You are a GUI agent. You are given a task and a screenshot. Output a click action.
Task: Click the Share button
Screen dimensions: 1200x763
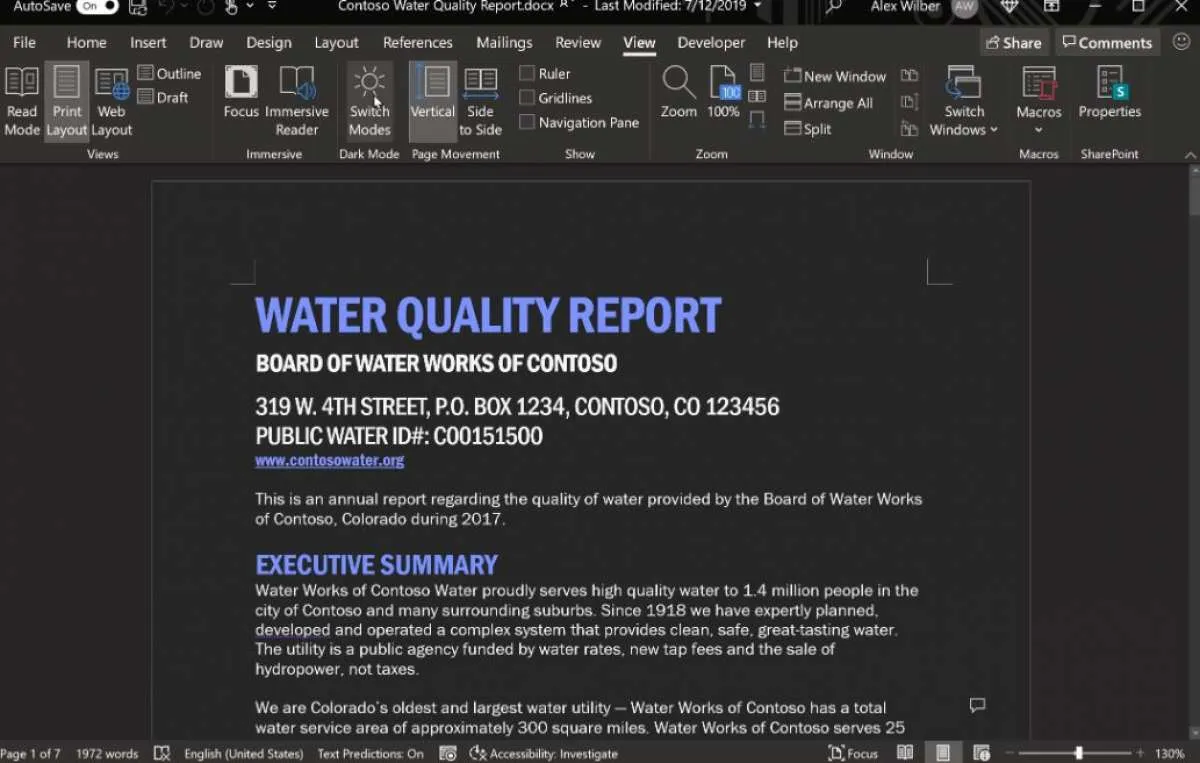pyautogui.click(x=1013, y=43)
